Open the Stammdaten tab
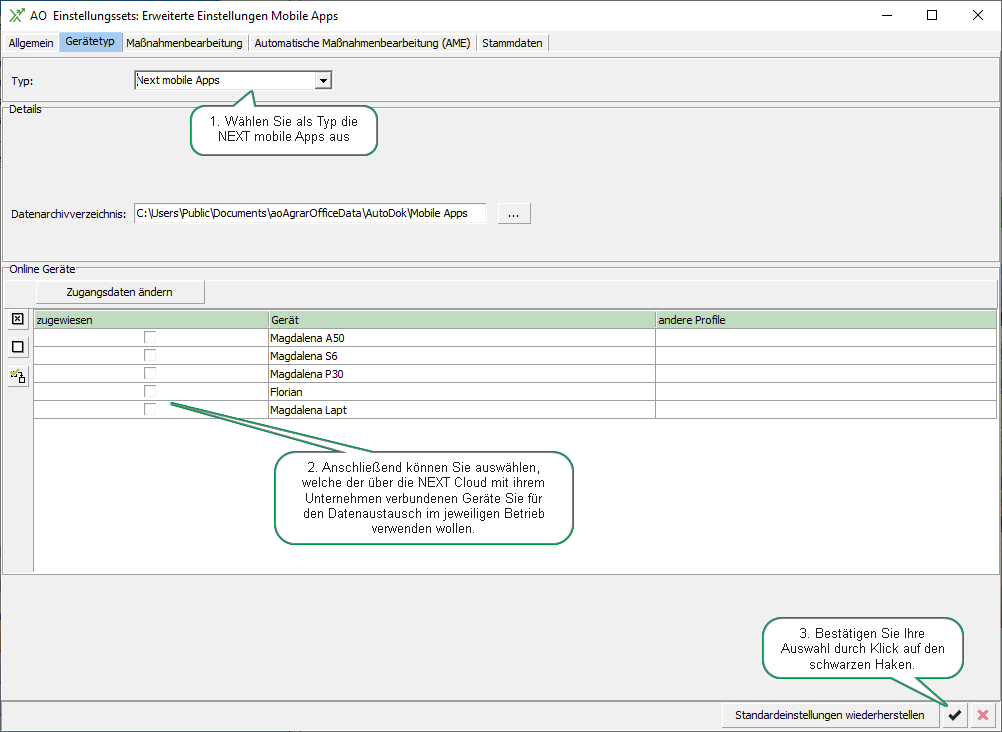 click(512, 43)
